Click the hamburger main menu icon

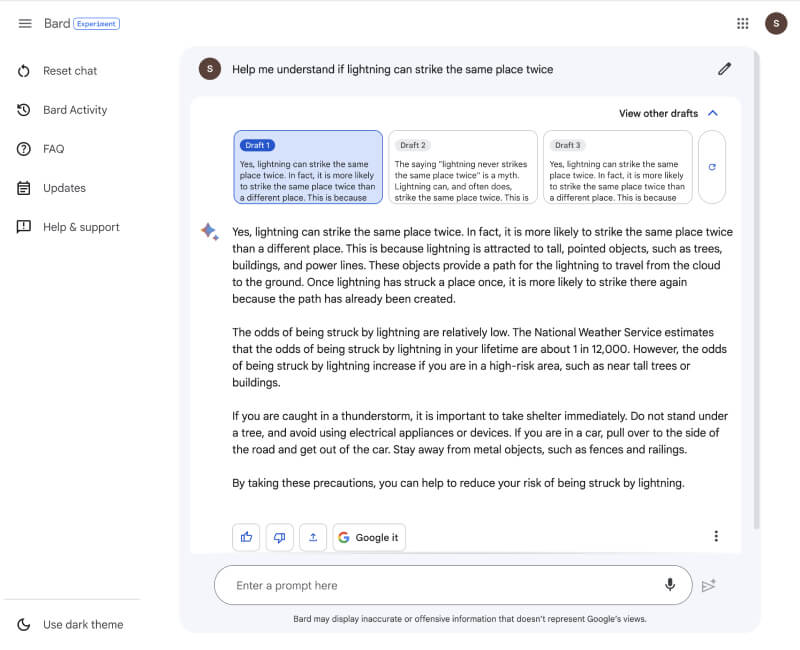tap(25, 23)
